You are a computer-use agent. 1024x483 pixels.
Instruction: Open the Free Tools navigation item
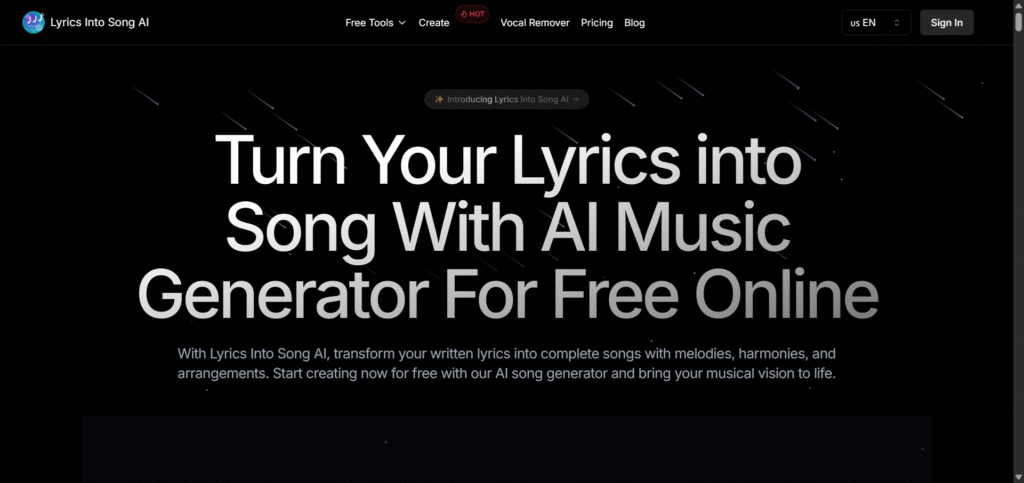(376, 23)
